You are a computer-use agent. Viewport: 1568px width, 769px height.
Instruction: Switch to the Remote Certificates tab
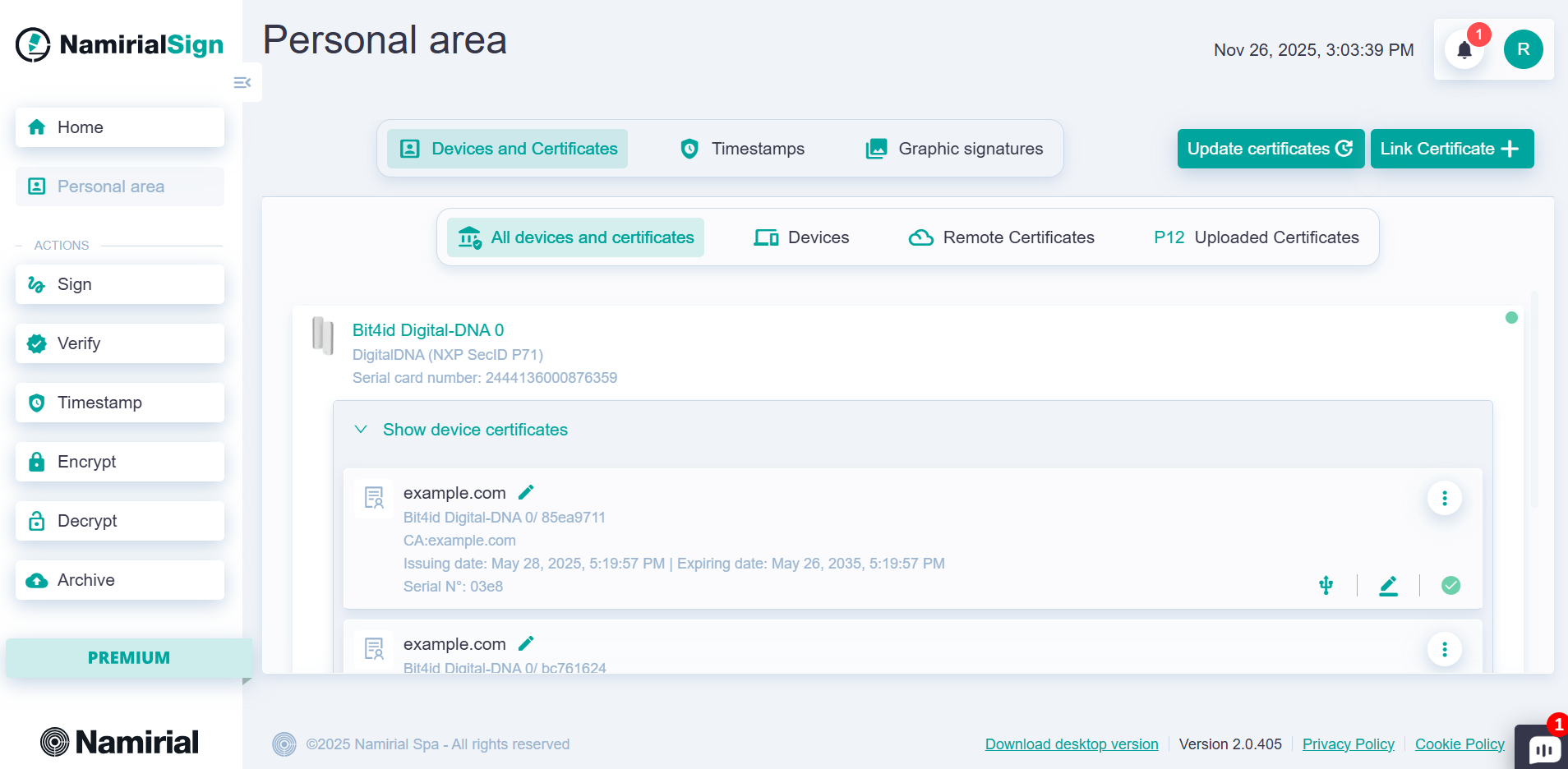click(1001, 237)
